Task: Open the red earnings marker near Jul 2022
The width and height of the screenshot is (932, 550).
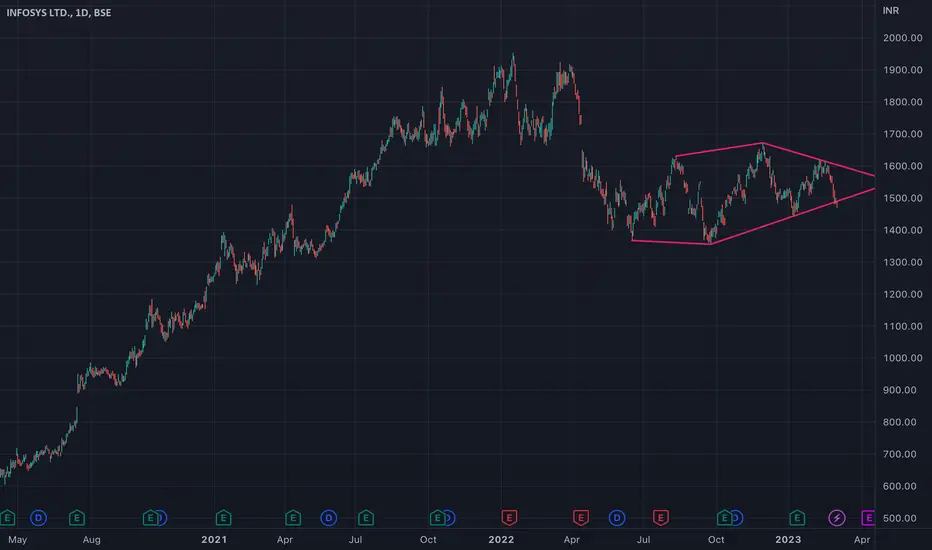Action: click(x=660, y=518)
